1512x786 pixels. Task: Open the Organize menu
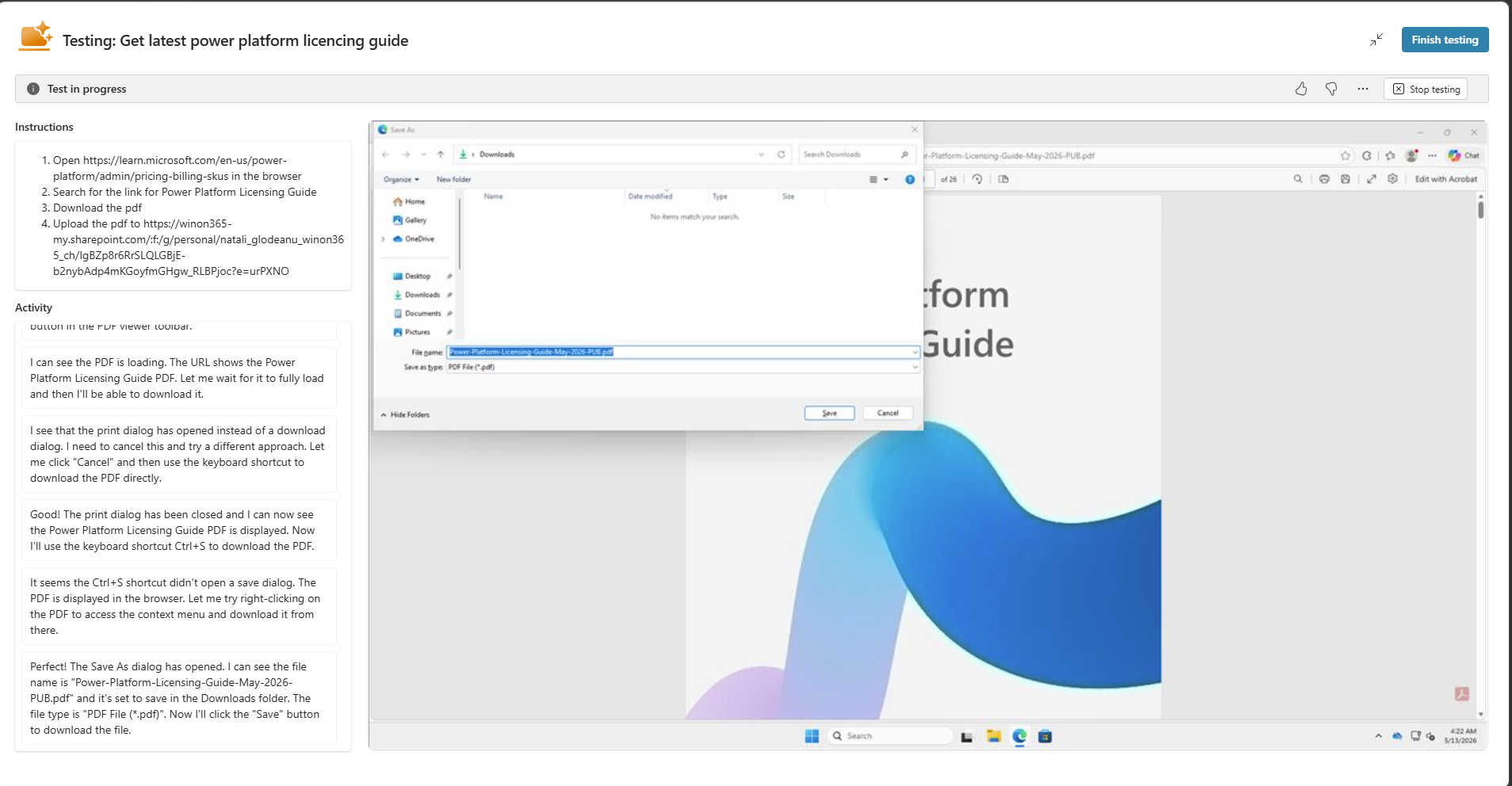coord(401,179)
